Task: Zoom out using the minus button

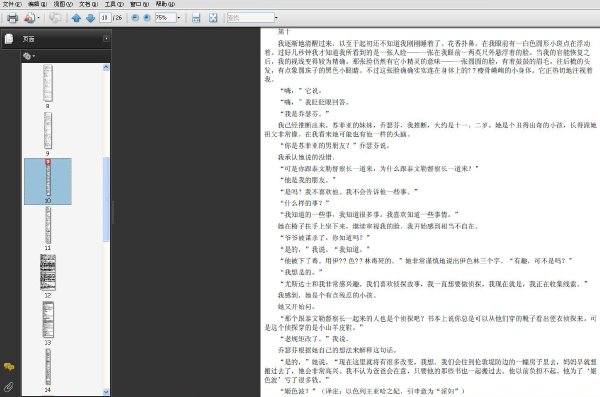Action: (x=135, y=18)
